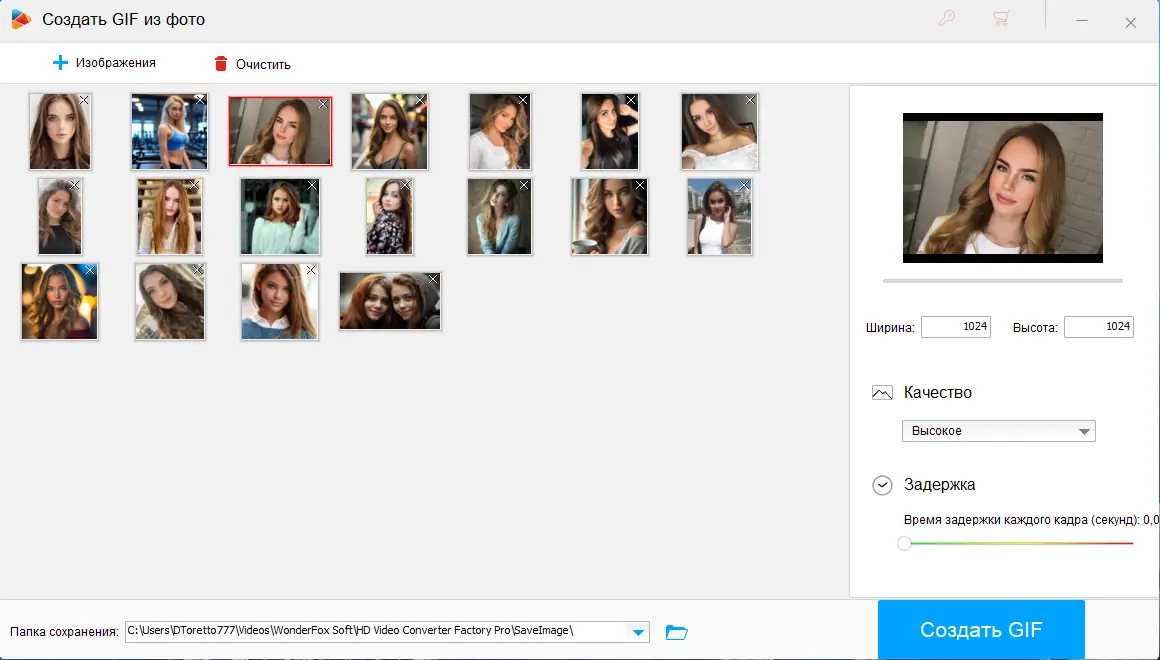The width and height of the screenshot is (1160, 660).
Task: Click the Очистить label
Action: pyautogui.click(x=263, y=64)
